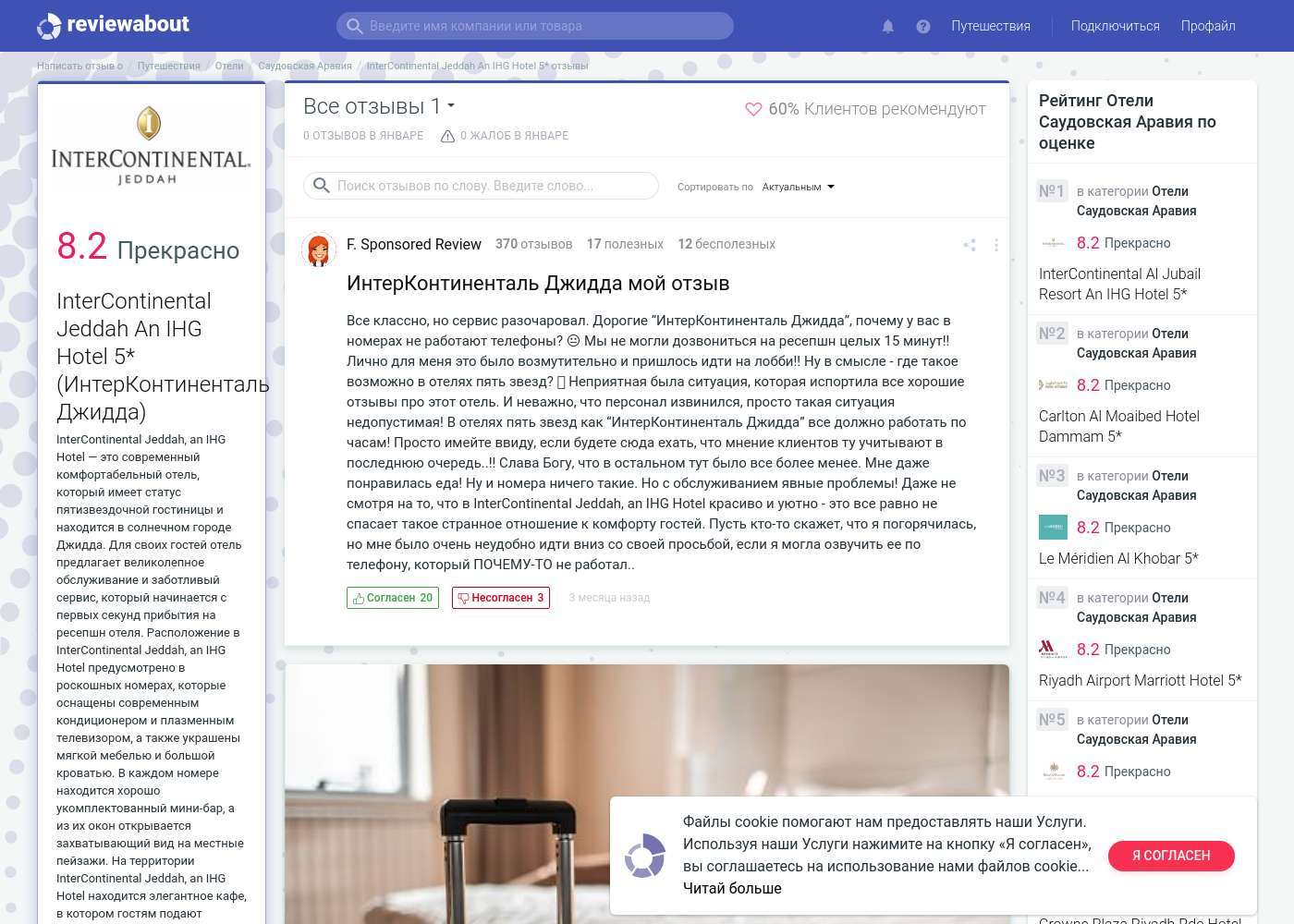
Task: Open the Профайл menu
Action: click(1208, 26)
